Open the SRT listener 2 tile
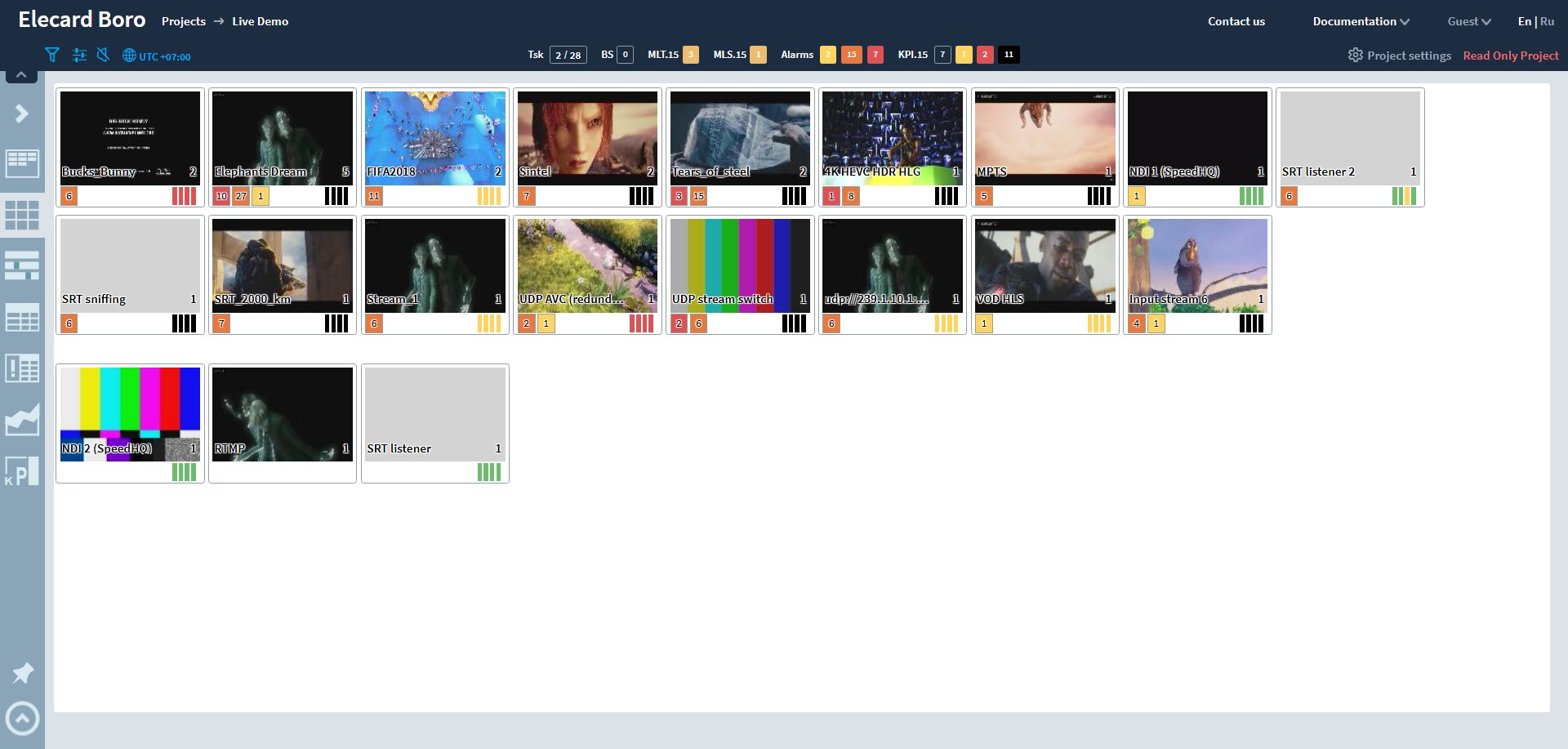The height and width of the screenshot is (749, 1568). (x=1350, y=138)
